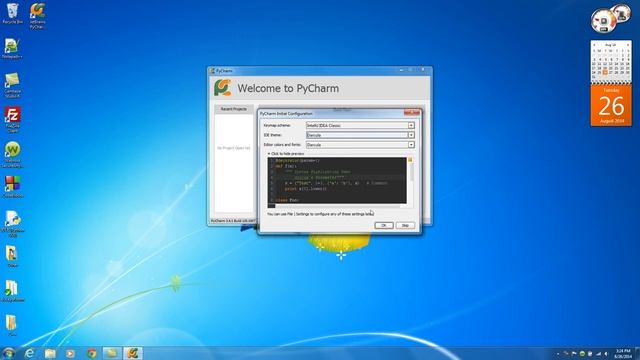Launch Google Chrome from the taskbar

(91, 353)
